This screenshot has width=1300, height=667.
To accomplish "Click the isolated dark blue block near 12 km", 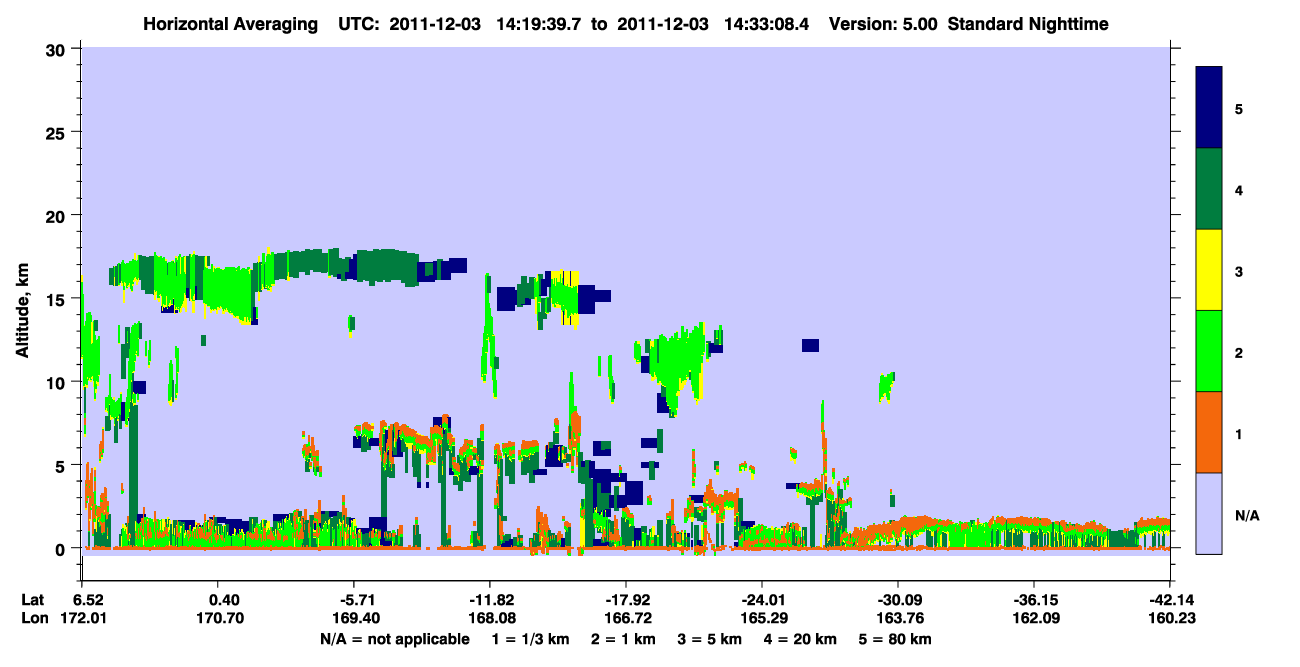I will 810,345.
